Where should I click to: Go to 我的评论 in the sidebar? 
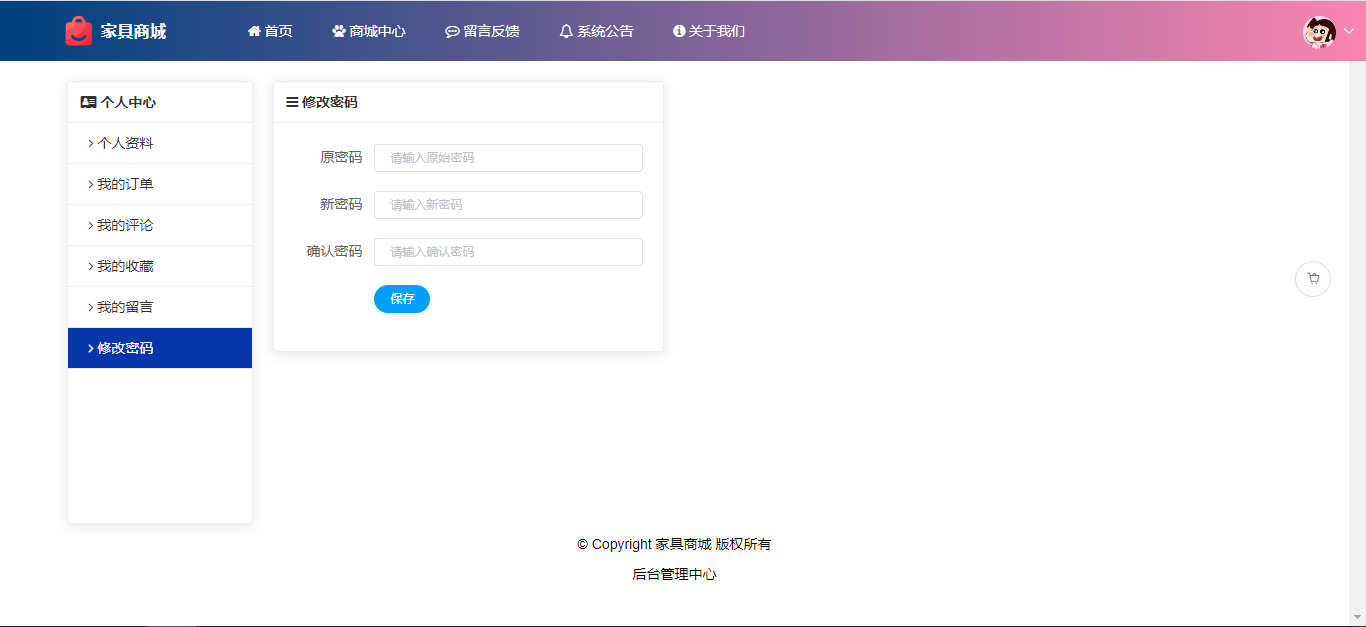point(125,225)
